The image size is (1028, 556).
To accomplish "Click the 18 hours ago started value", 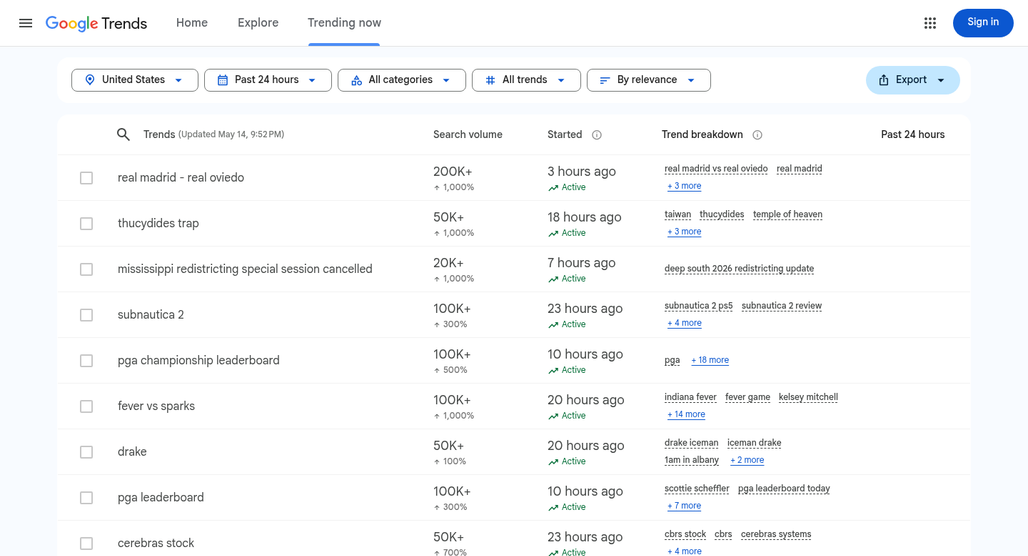I will pyautogui.click(x=584, y=218).
